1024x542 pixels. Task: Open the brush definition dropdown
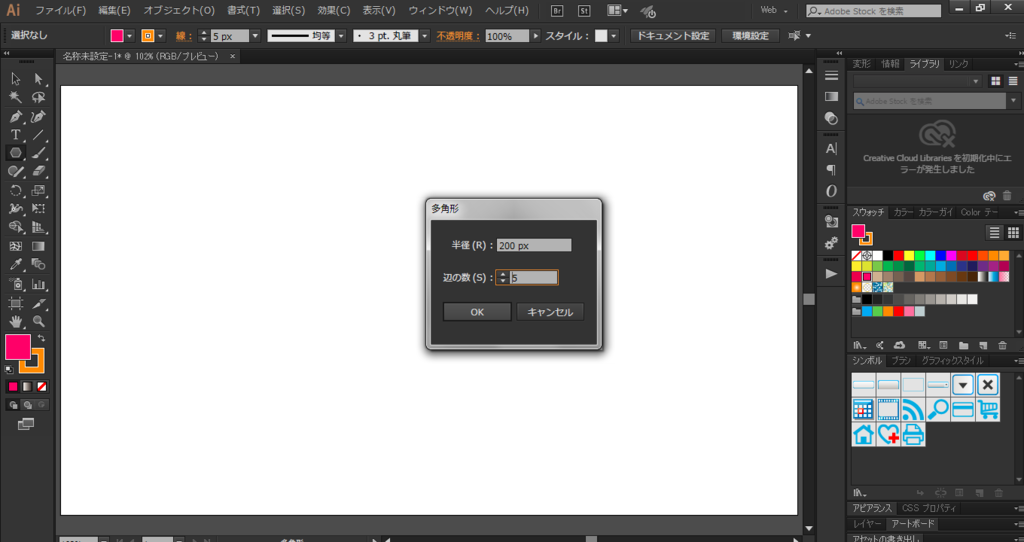point(424,36)
